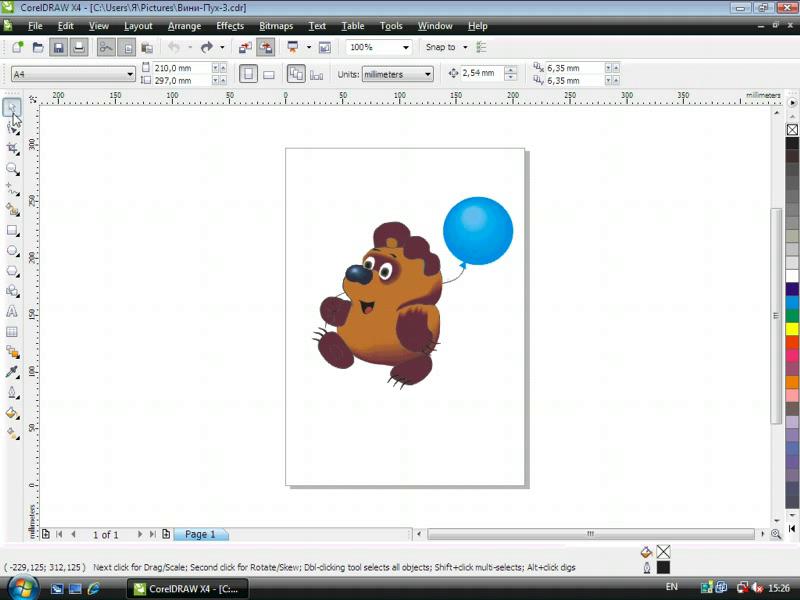Viewport: 800px width, 600px height.
Task: Set page orientation to Portrait
Action: tap(248, 74)
